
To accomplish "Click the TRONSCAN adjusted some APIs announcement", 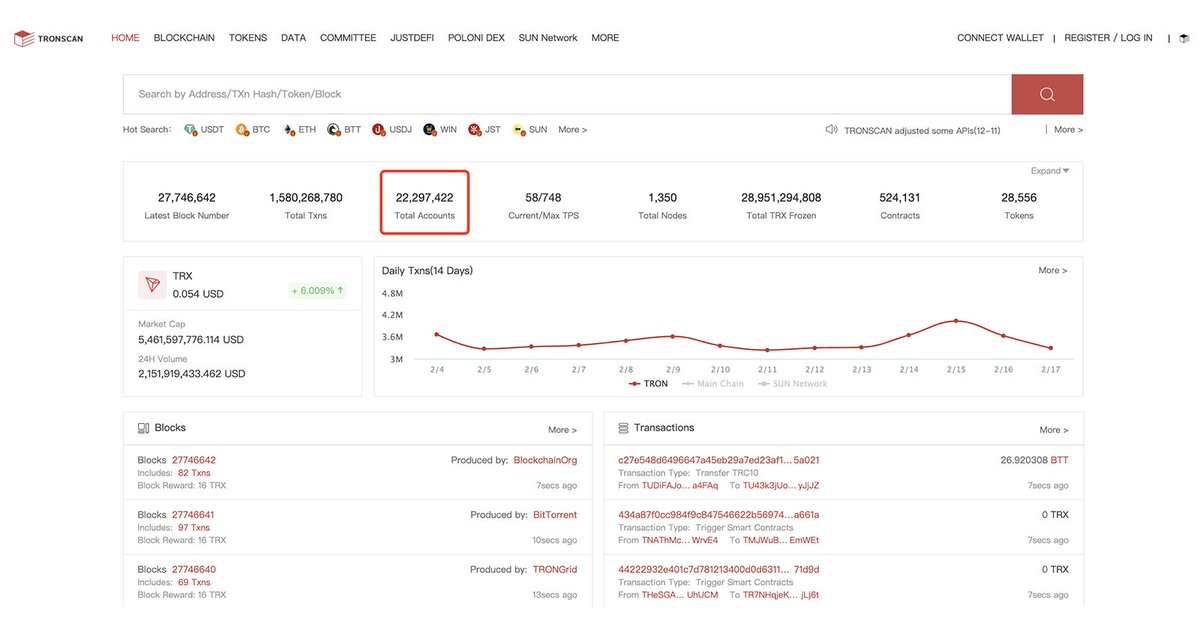I will [x=922, y=131].
